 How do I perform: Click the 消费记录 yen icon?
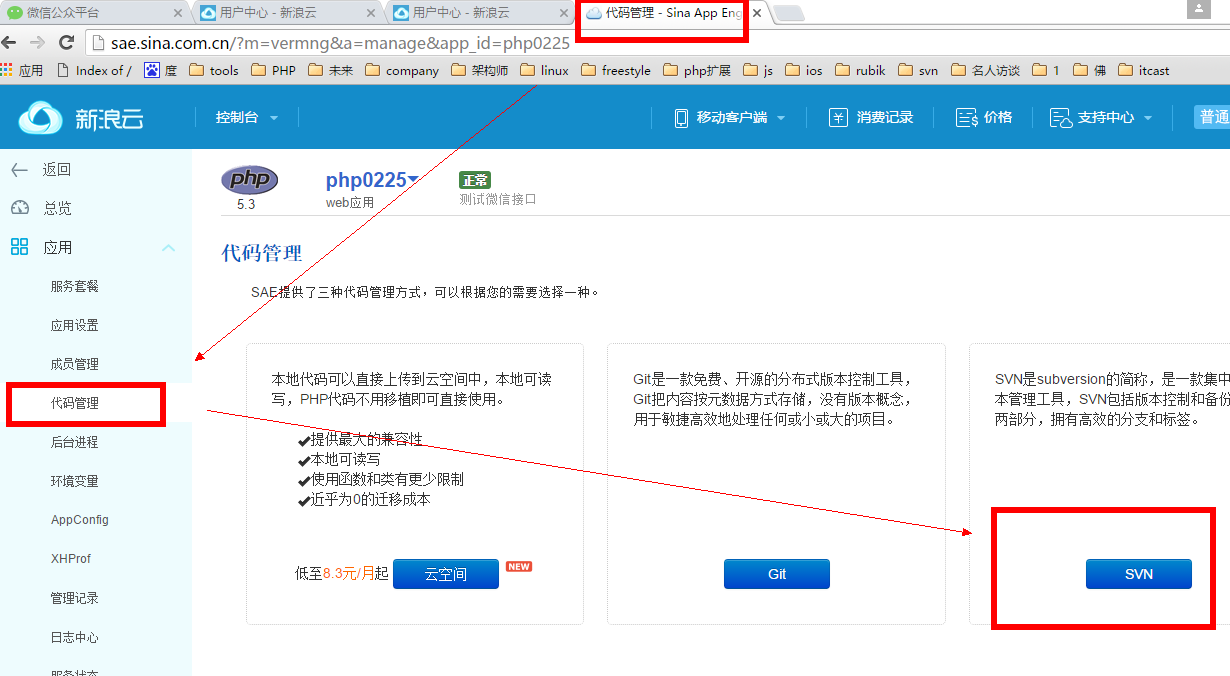tap(838, 118)
